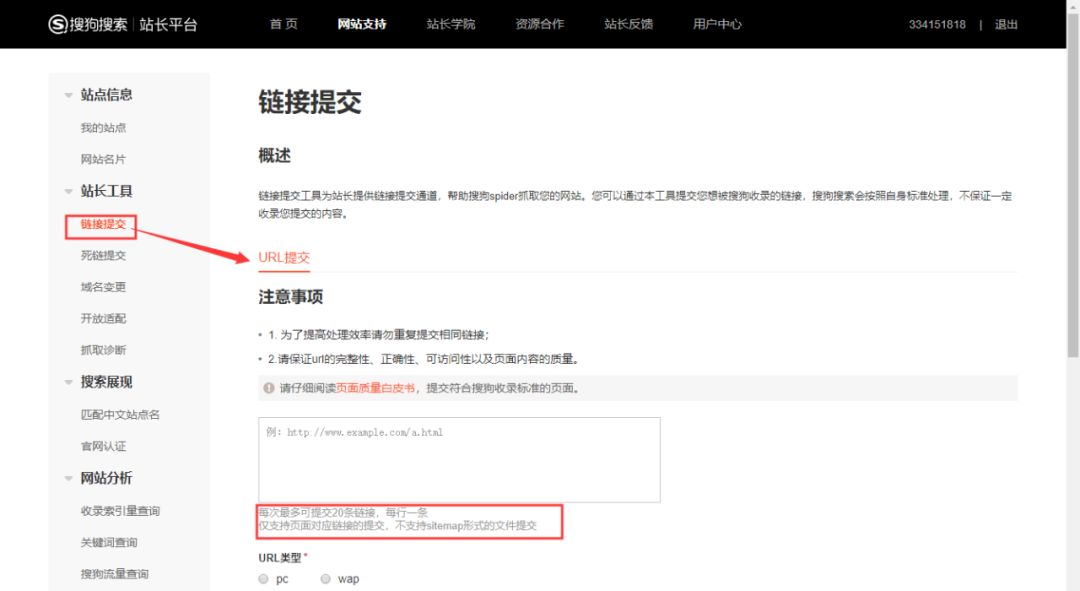This screenshot has width=1080, height=591.
Task: Click the Sogou search logo icon
Action: point(58,24)
